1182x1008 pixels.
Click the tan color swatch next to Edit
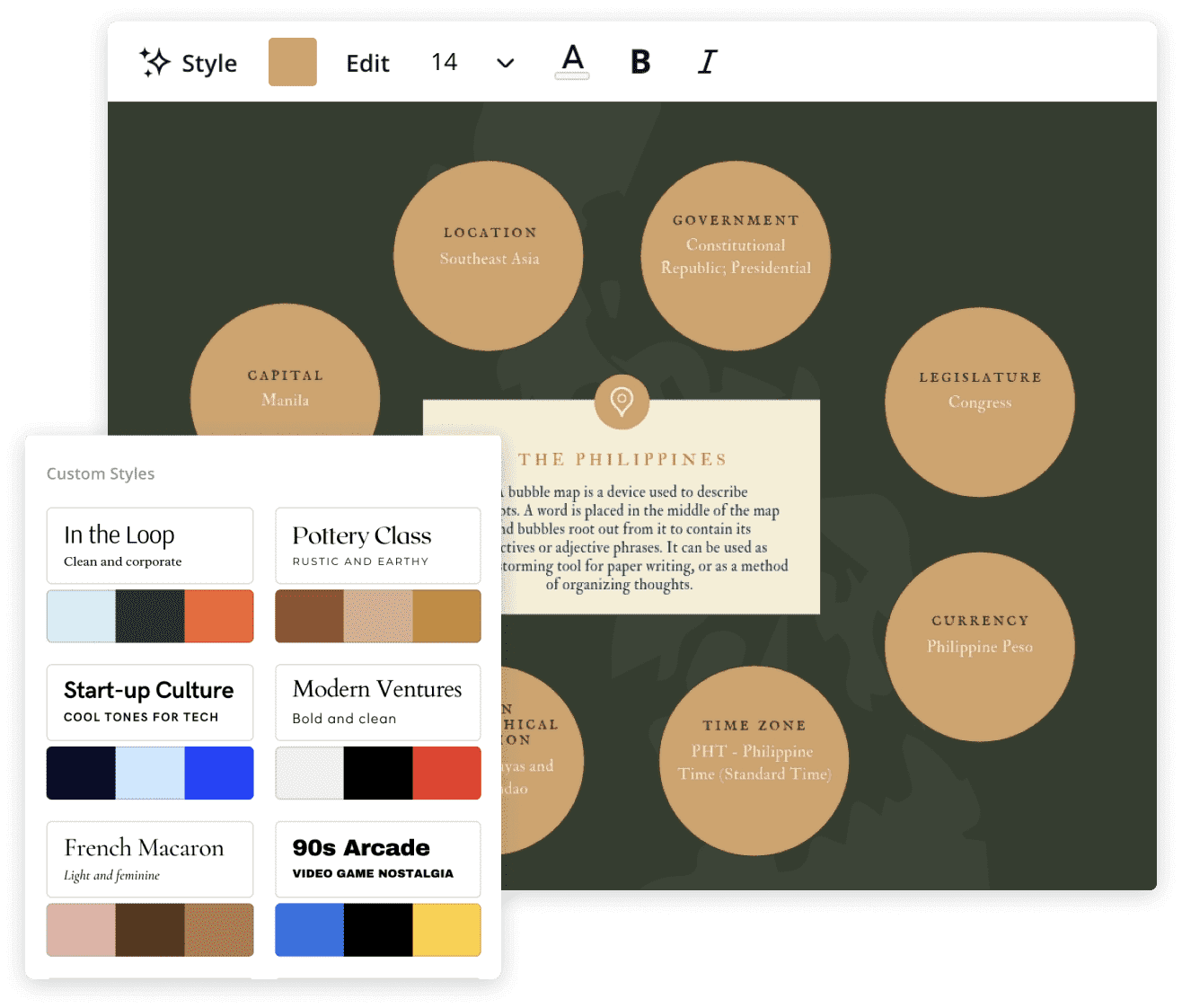292,61
